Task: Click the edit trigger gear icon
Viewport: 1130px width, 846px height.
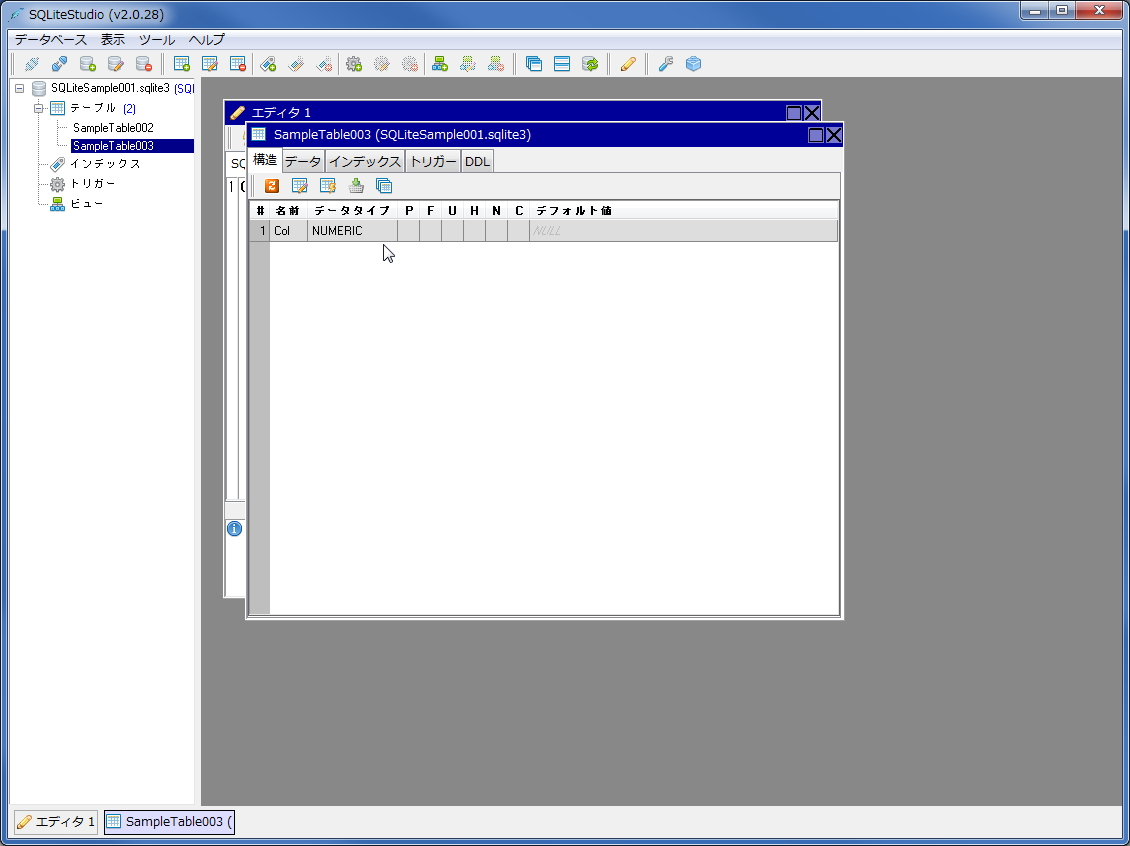Action: coord(382,64)
